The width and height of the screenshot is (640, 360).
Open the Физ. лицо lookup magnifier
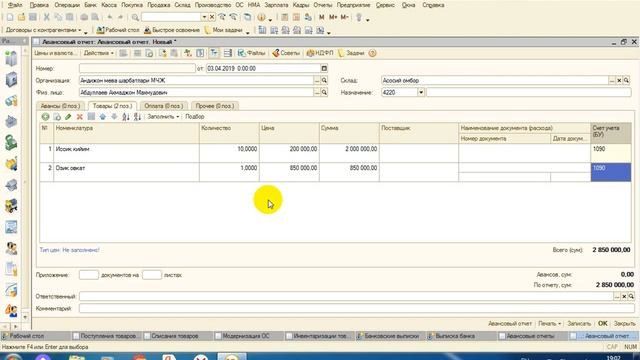(x=324, y=93)
